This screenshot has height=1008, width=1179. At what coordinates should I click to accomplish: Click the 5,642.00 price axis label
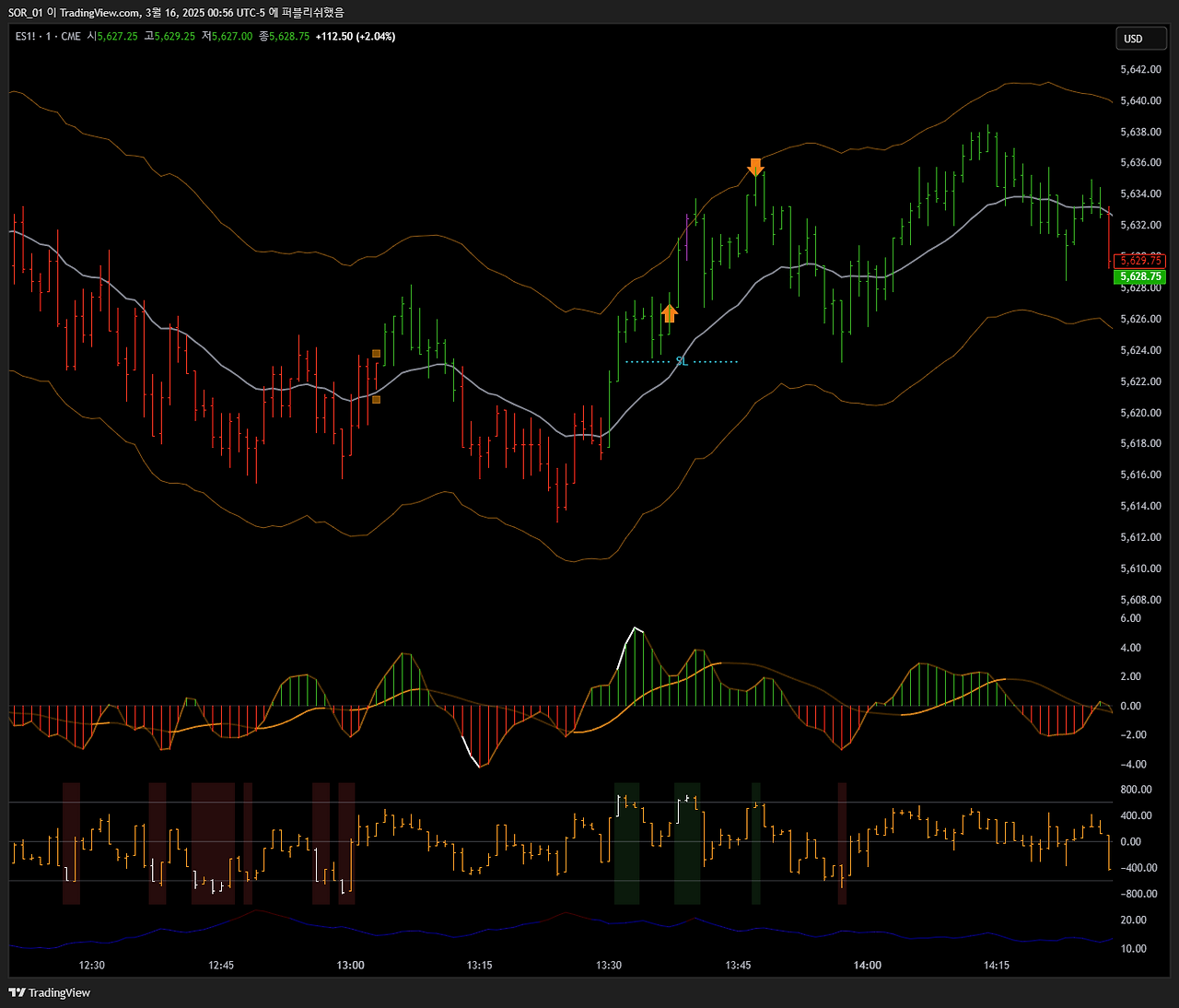point(1140,70)
